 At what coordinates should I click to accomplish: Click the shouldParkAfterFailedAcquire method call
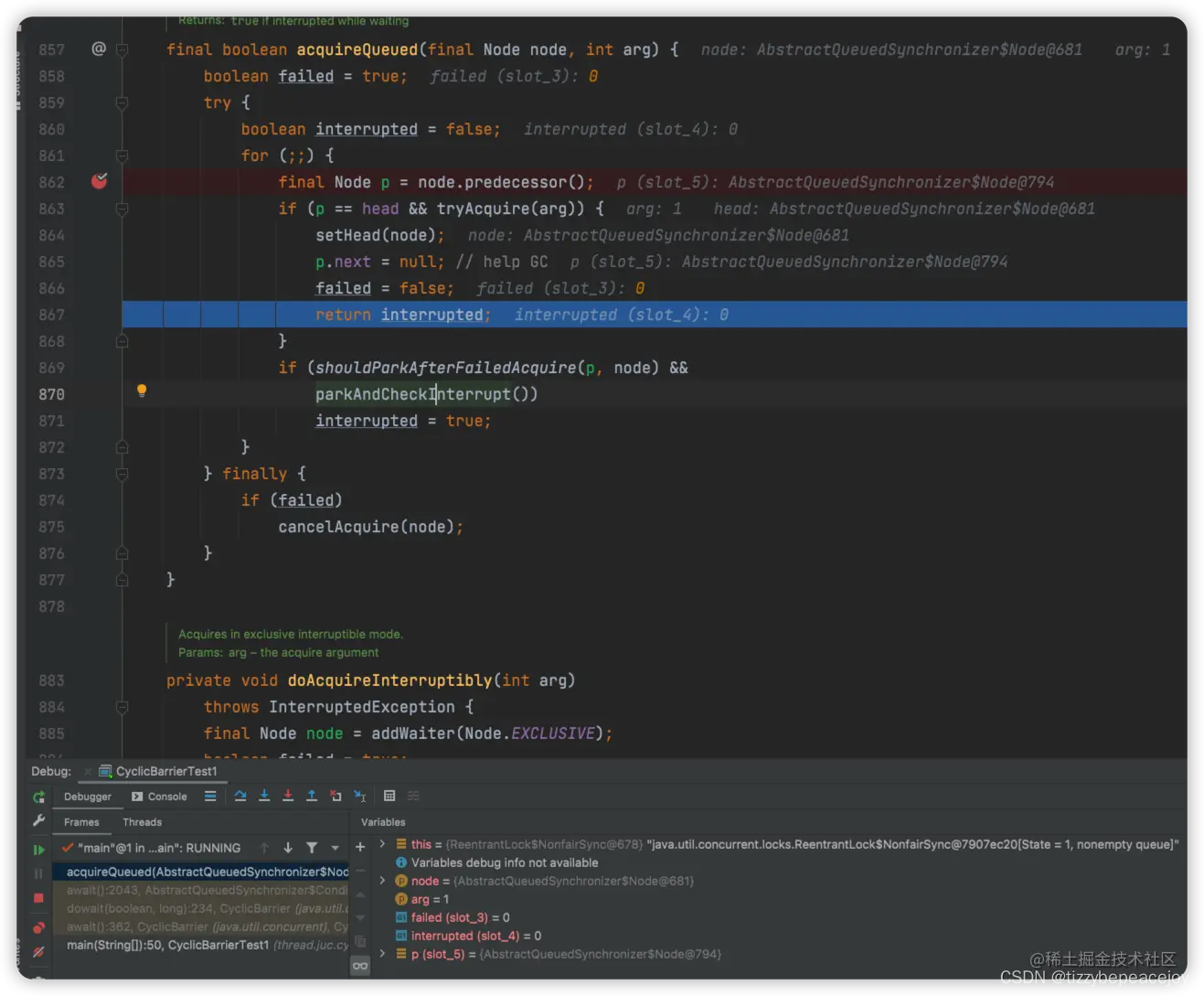point(446,368)
